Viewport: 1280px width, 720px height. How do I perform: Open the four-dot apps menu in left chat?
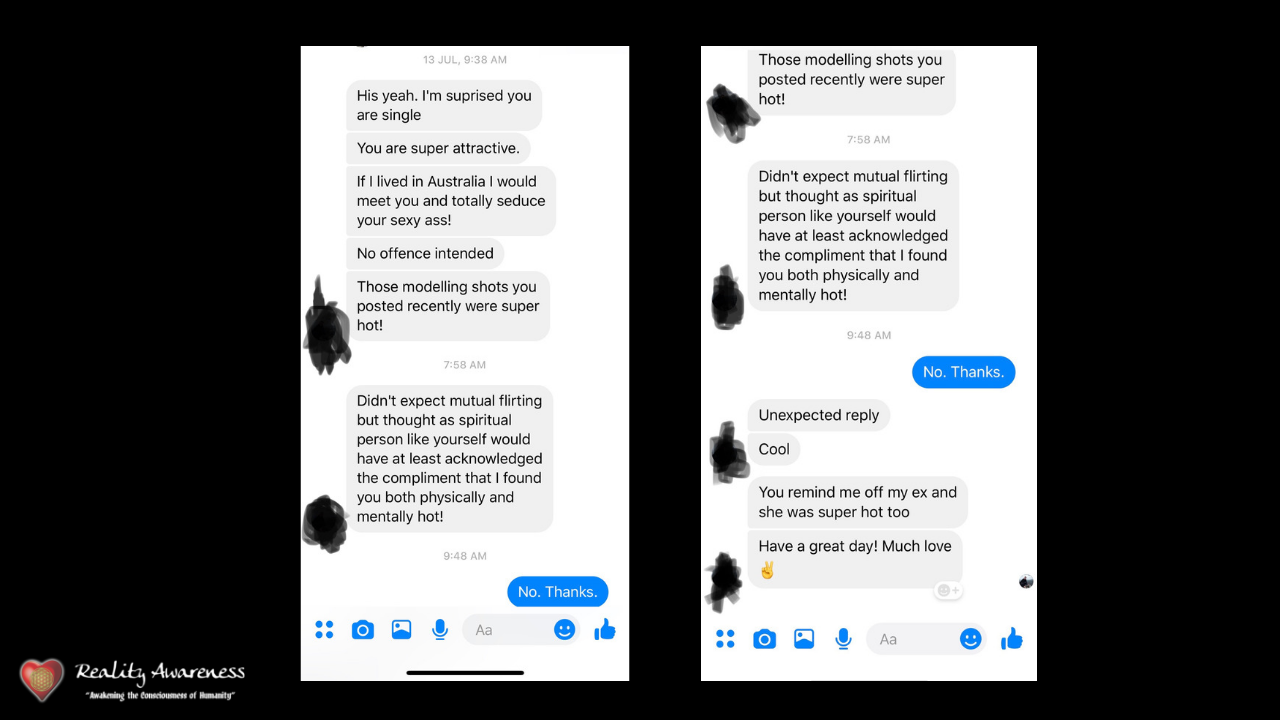click(324, 630)
